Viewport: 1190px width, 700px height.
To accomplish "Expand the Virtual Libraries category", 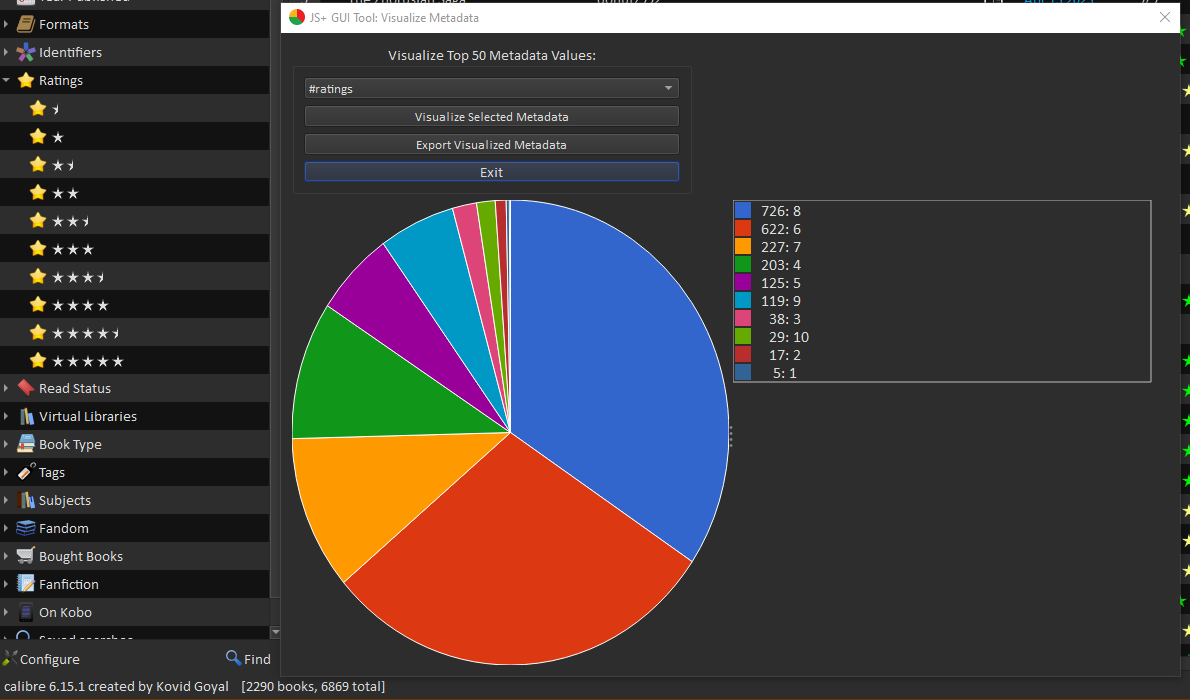I will [x=6, y=416].
